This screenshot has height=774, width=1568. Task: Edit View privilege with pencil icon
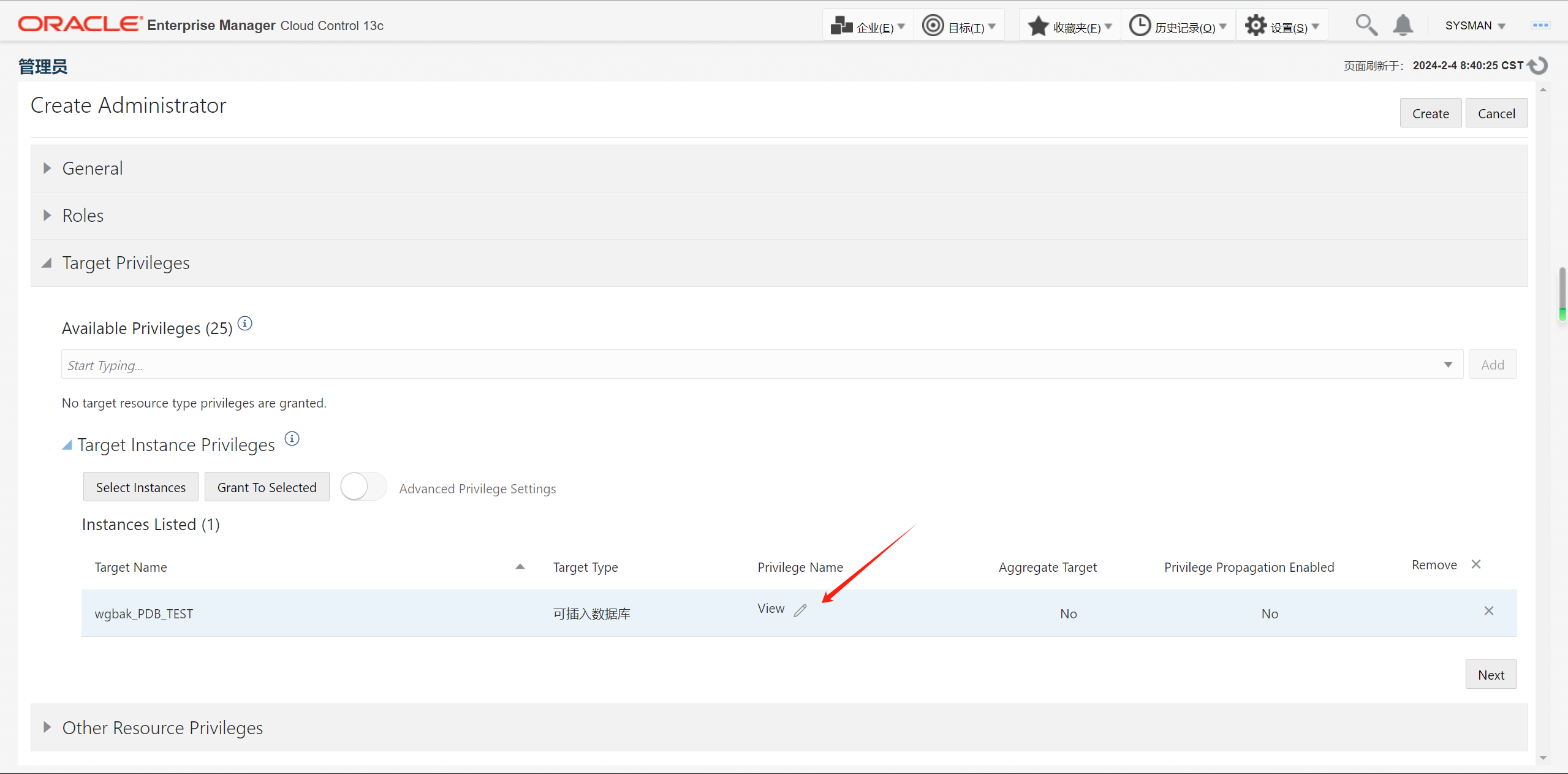(800, 610)
